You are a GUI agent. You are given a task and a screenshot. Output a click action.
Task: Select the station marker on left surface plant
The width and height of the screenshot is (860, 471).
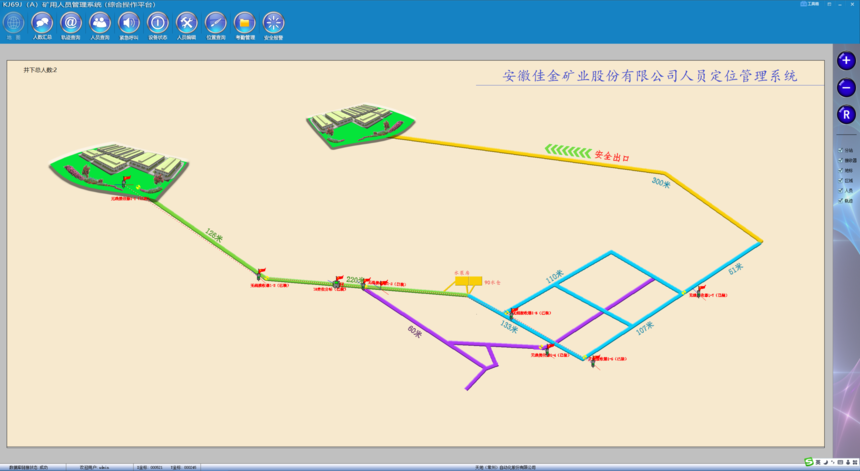tap(126, 181)
